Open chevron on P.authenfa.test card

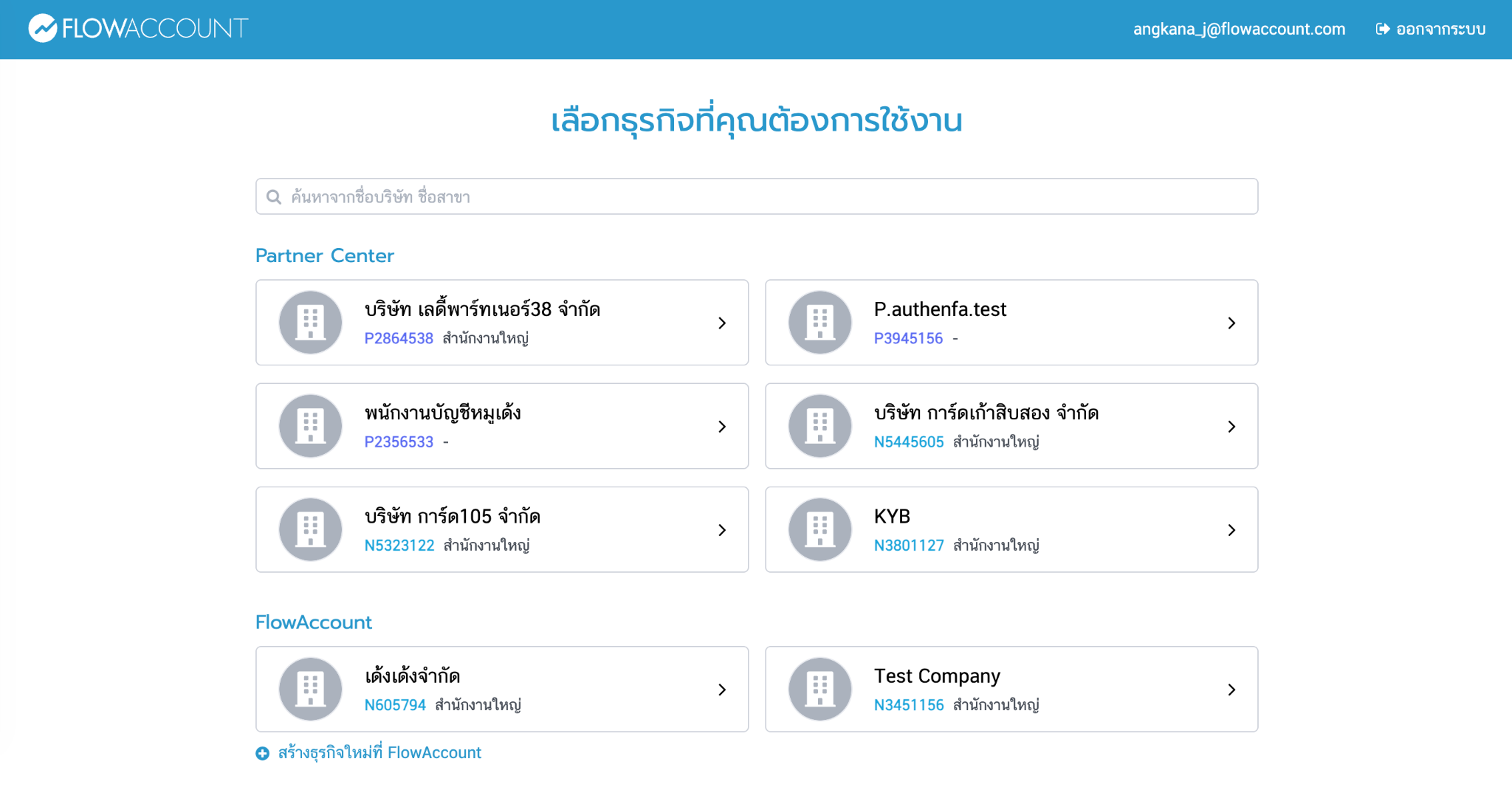tap(1231, 323)
